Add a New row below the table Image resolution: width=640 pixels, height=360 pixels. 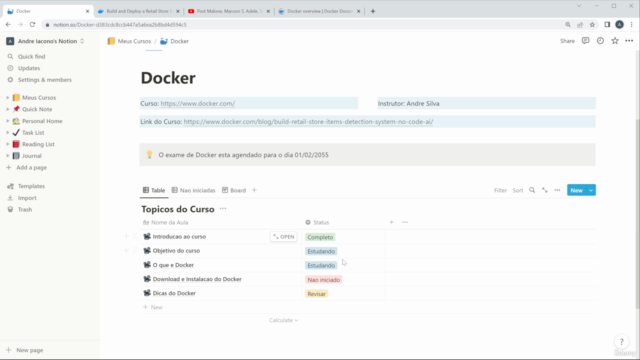tap(153, 307)
